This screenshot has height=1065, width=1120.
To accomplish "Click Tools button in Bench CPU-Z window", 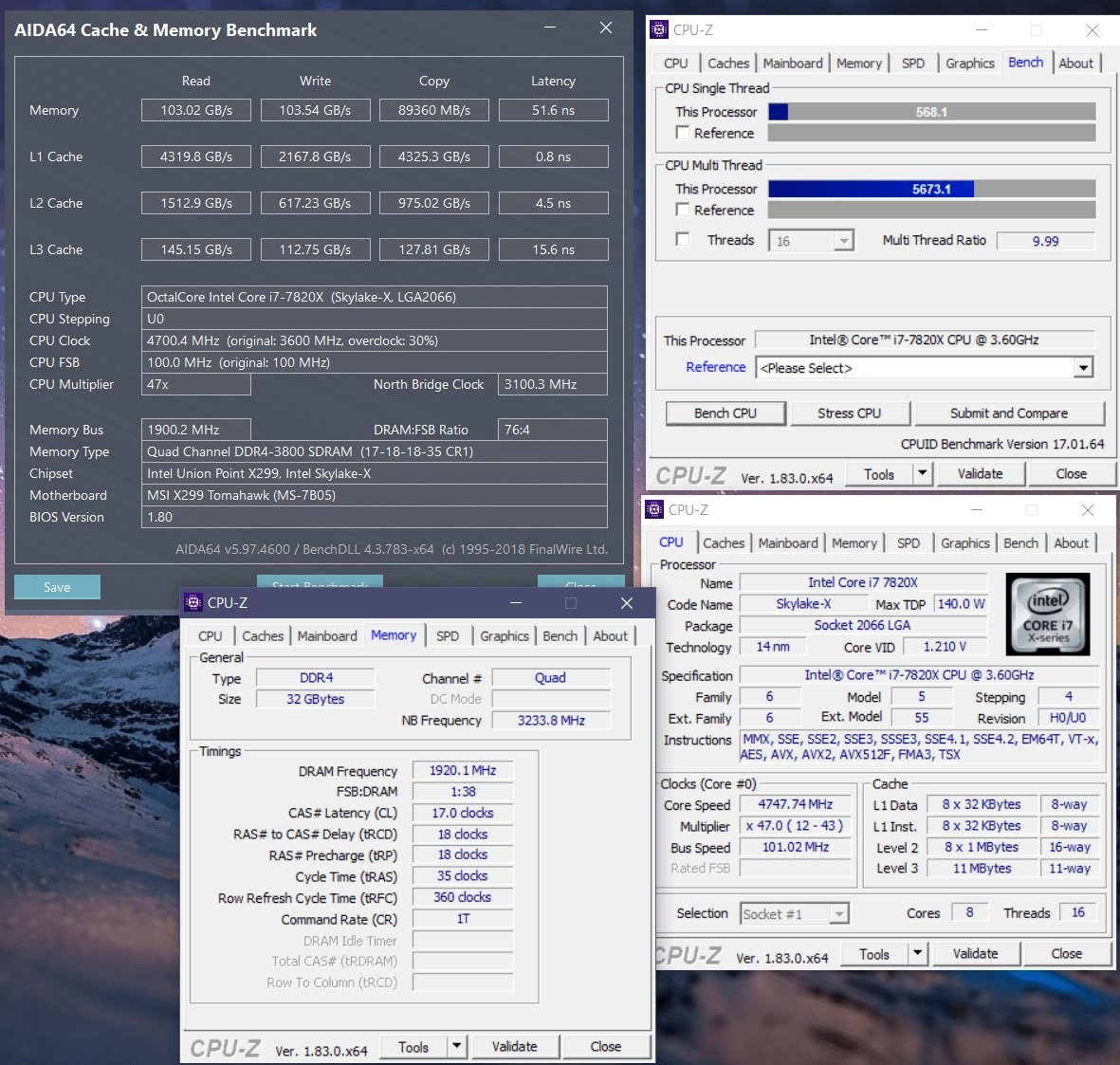I will point(878,473).
